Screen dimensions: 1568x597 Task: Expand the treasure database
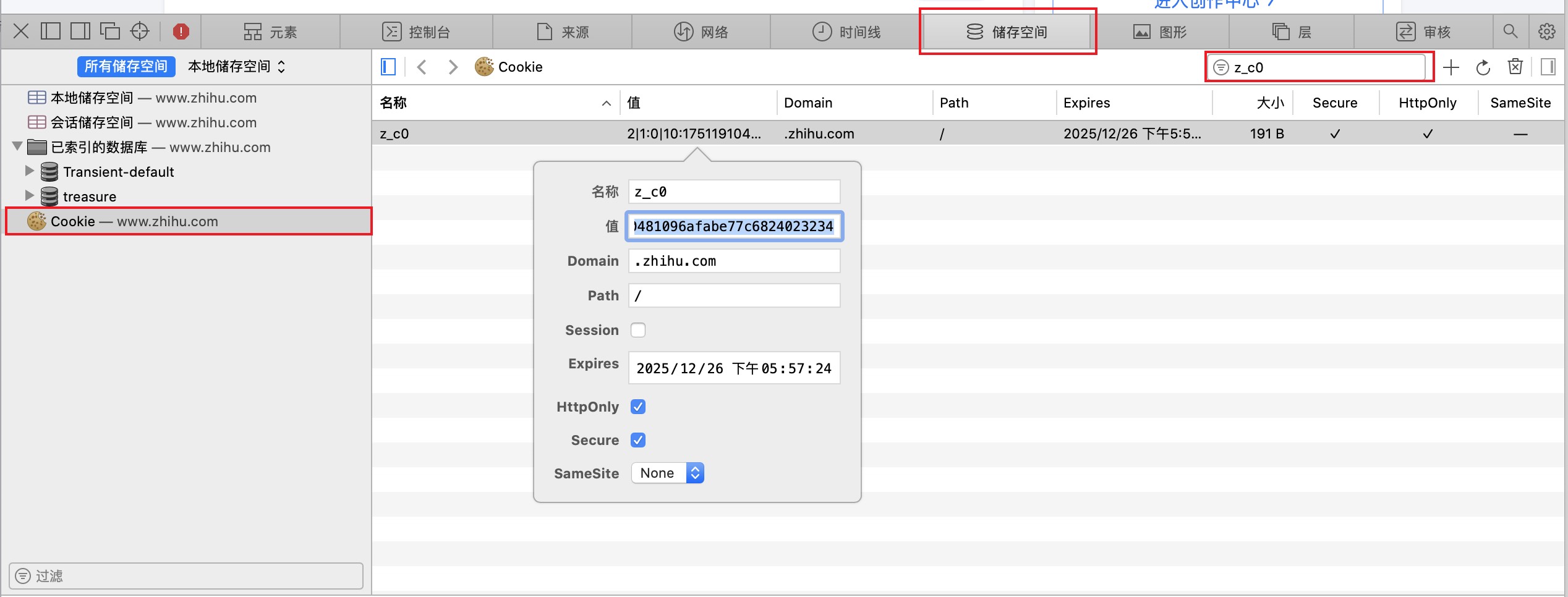[x=29, y=196]
